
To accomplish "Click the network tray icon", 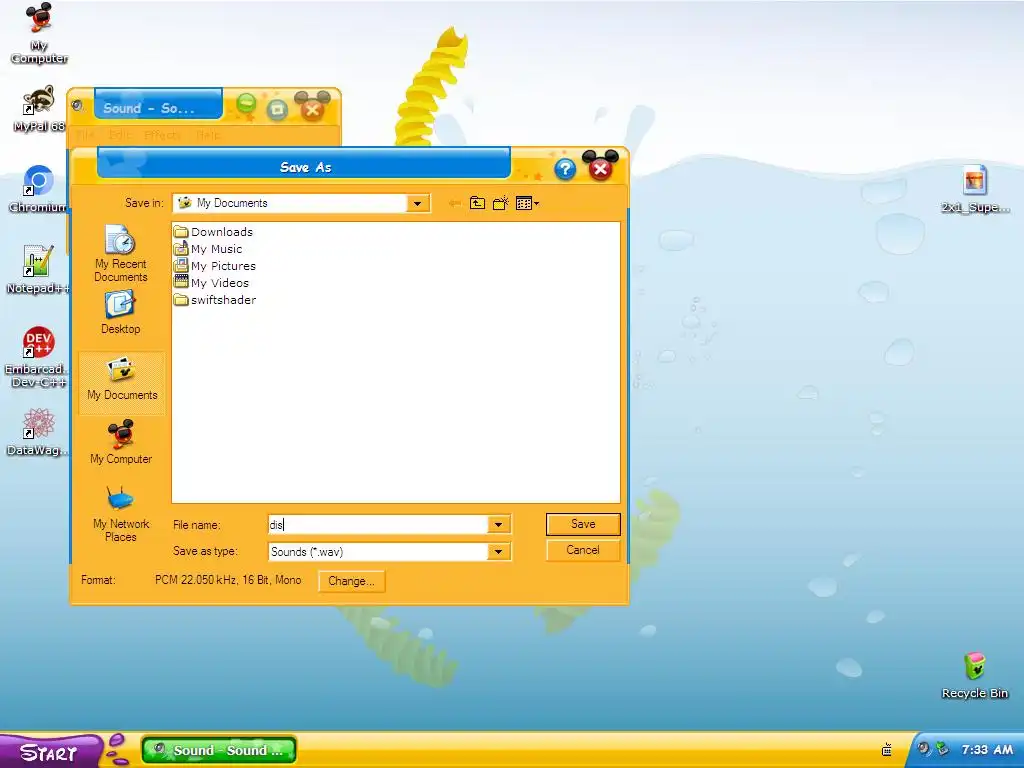I will point(942,749).
